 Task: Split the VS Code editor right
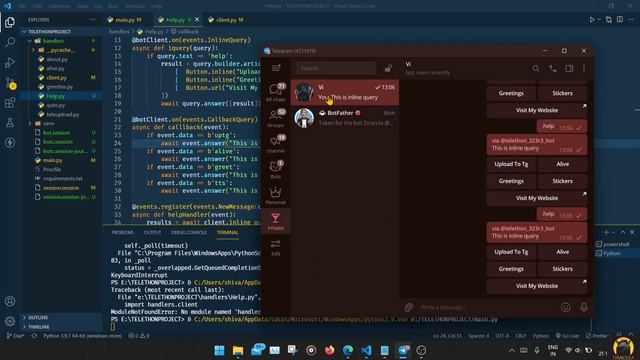coord(620,20)
